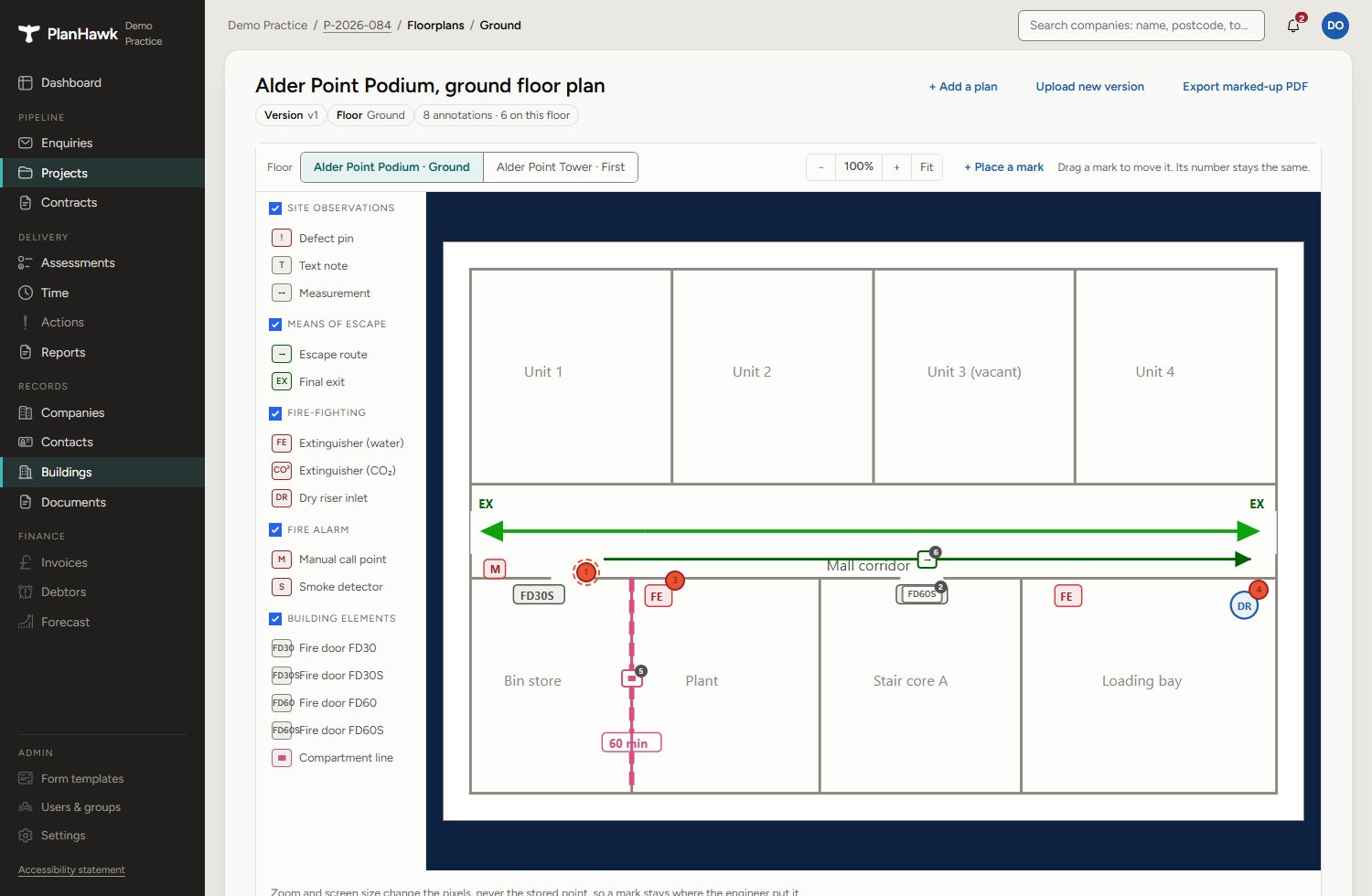Choose the Extinguisher (CO₂) icon

282,470
